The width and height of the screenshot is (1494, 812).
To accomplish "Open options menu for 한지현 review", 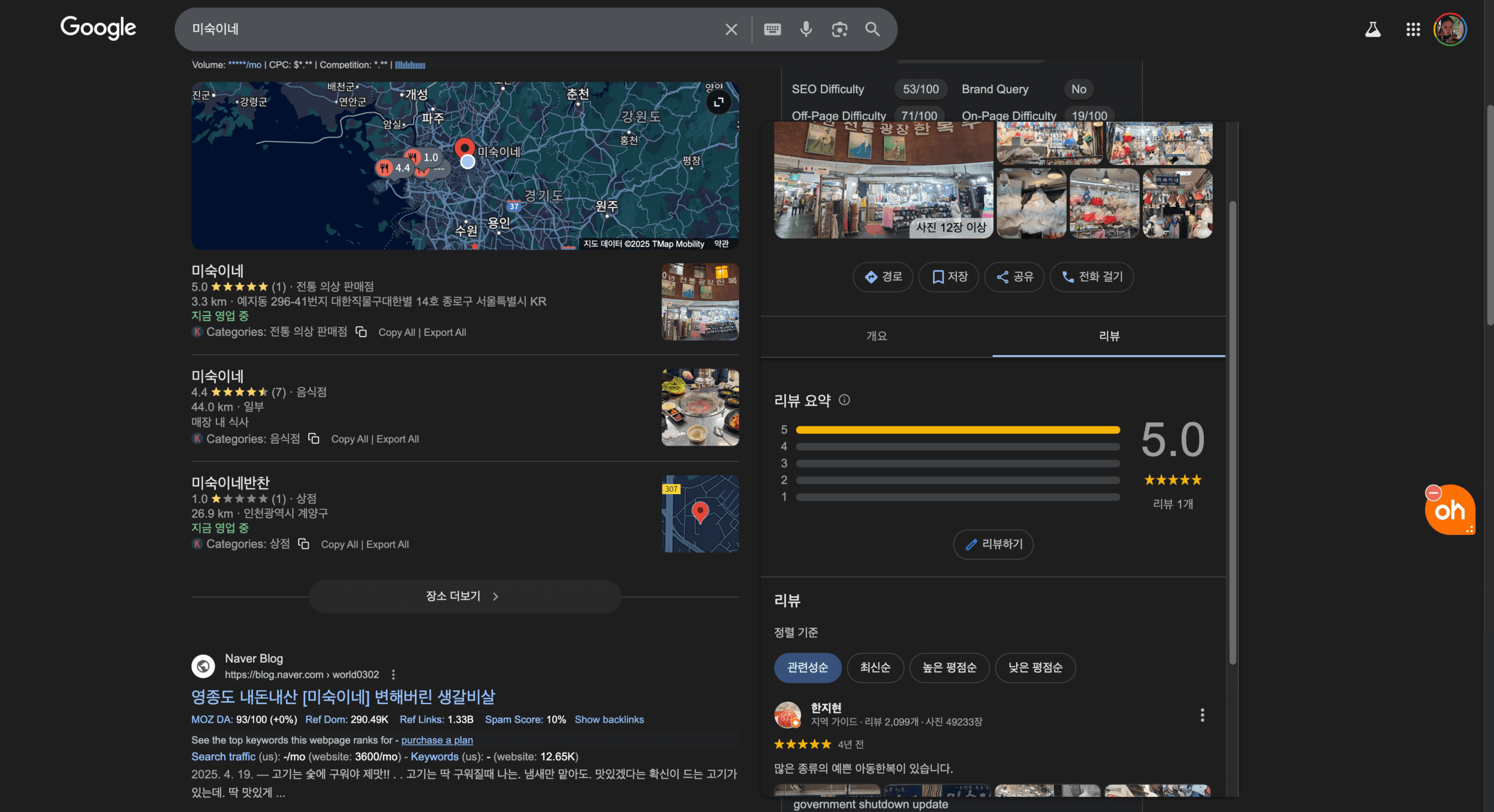I will [1202, 715].
